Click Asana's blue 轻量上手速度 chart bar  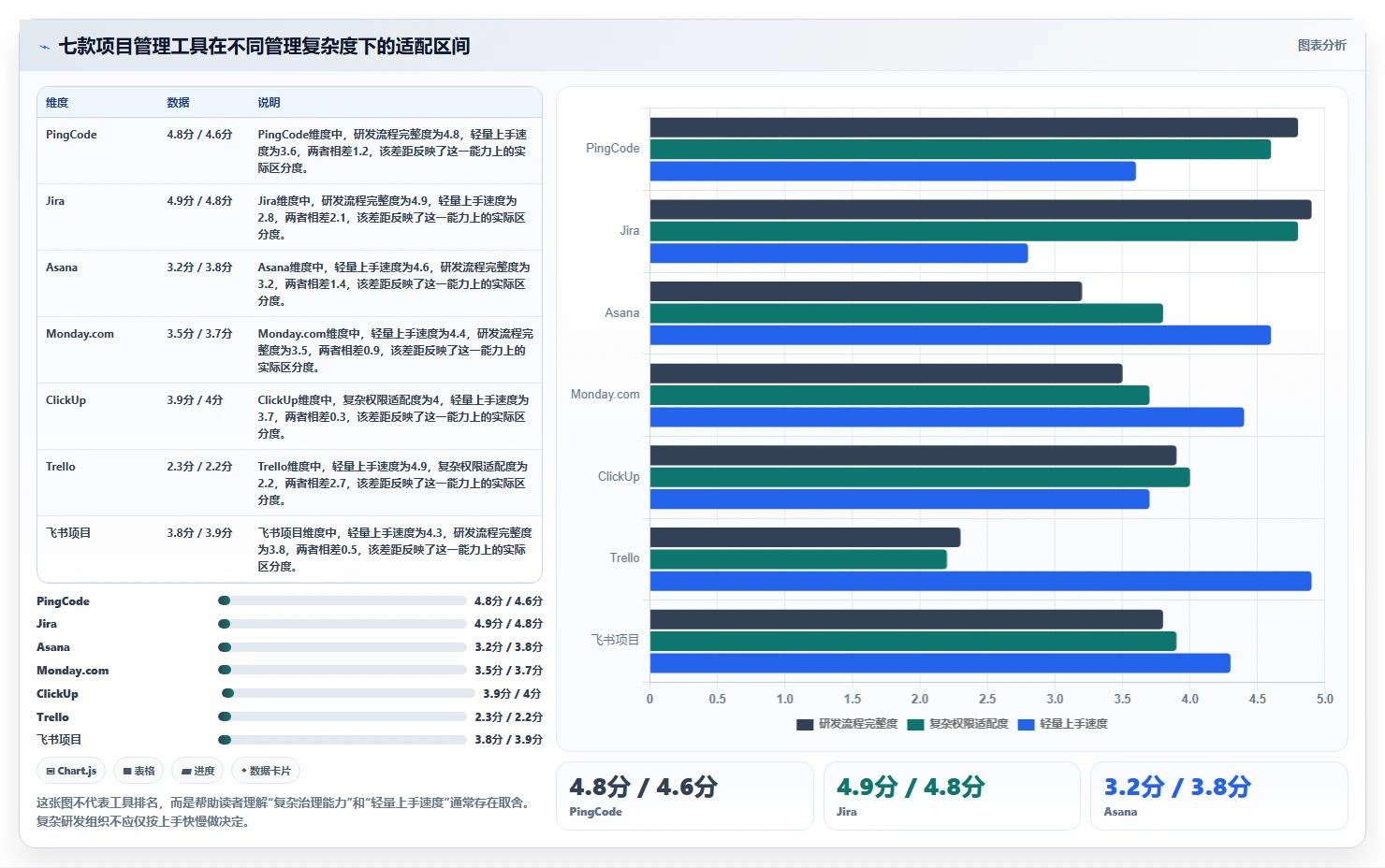(960, 335)
